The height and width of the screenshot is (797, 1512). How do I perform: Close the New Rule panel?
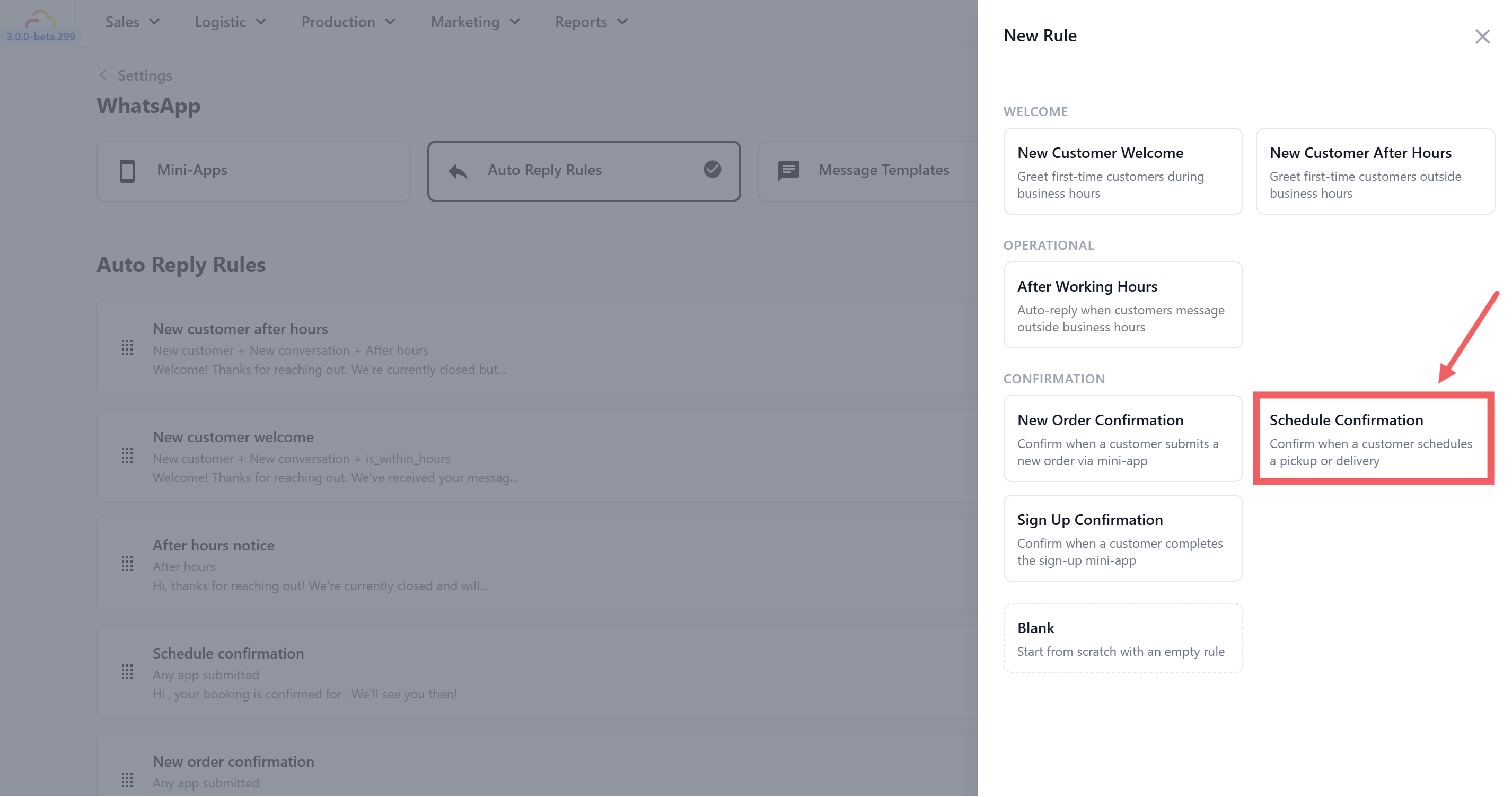[1482, 37]
